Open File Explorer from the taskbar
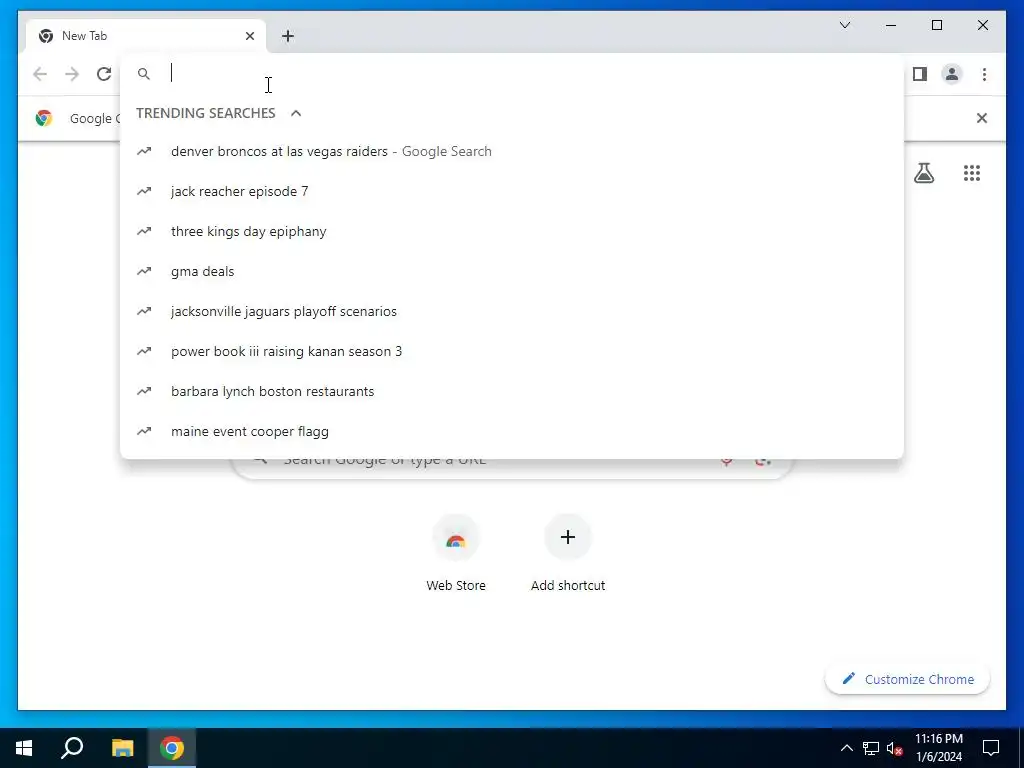 [x=122, y=748]
